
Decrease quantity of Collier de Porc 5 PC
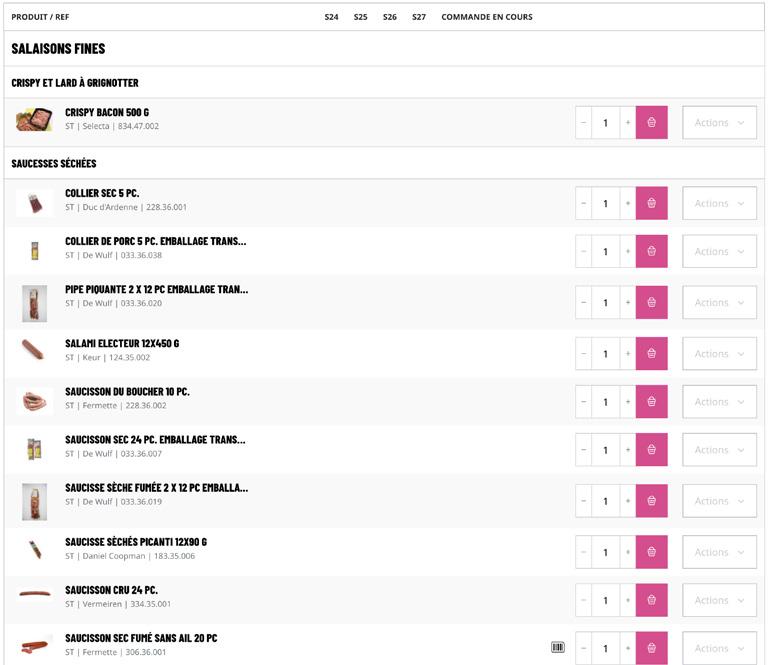tap(584, 252)
